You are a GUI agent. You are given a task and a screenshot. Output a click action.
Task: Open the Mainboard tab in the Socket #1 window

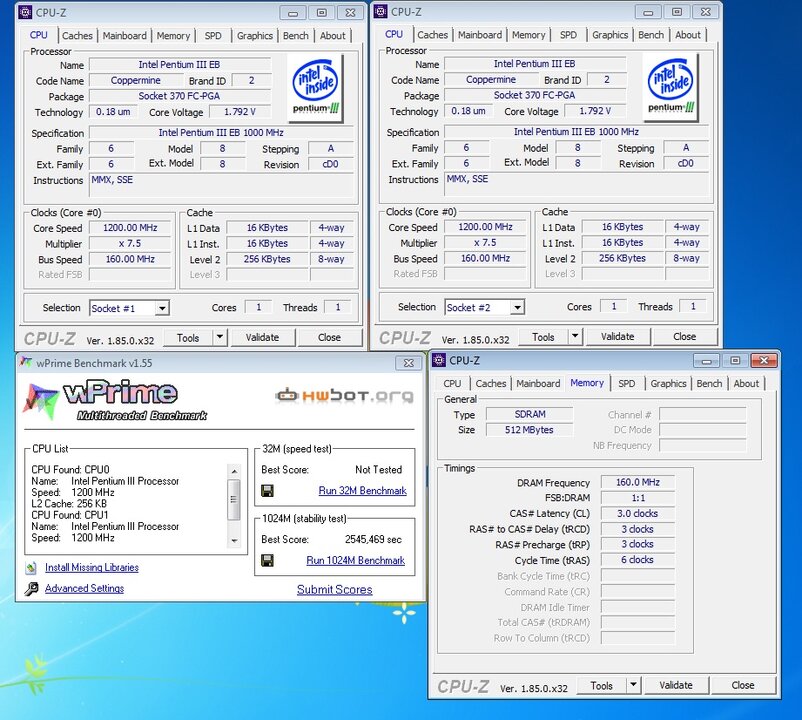click(124, 36)
